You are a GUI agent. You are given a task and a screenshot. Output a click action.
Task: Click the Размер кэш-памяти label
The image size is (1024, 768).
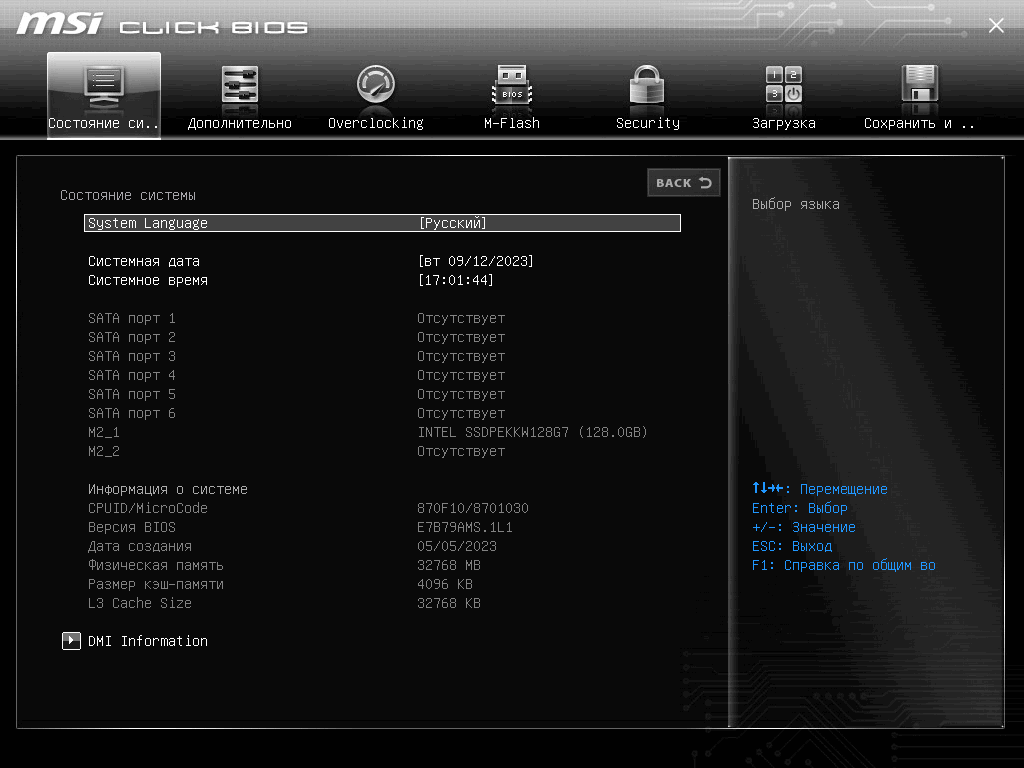(155, 584)
